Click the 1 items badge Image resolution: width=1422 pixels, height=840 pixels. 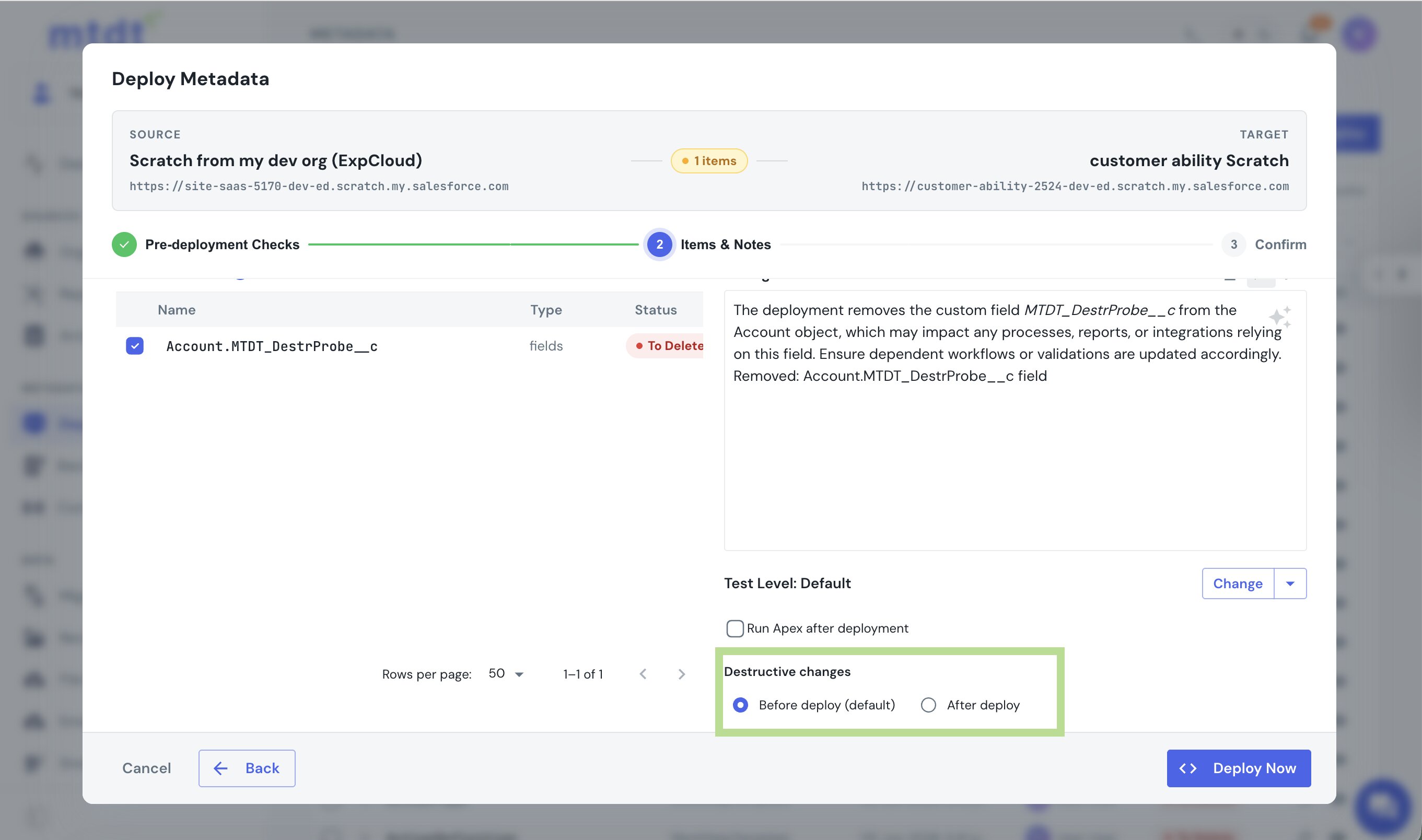[x=709, y=161]
